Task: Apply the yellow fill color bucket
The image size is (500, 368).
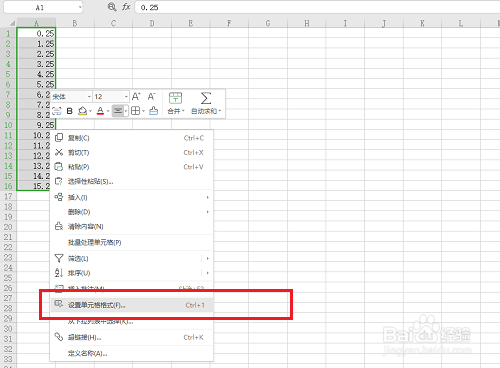Action: (82, 111)
